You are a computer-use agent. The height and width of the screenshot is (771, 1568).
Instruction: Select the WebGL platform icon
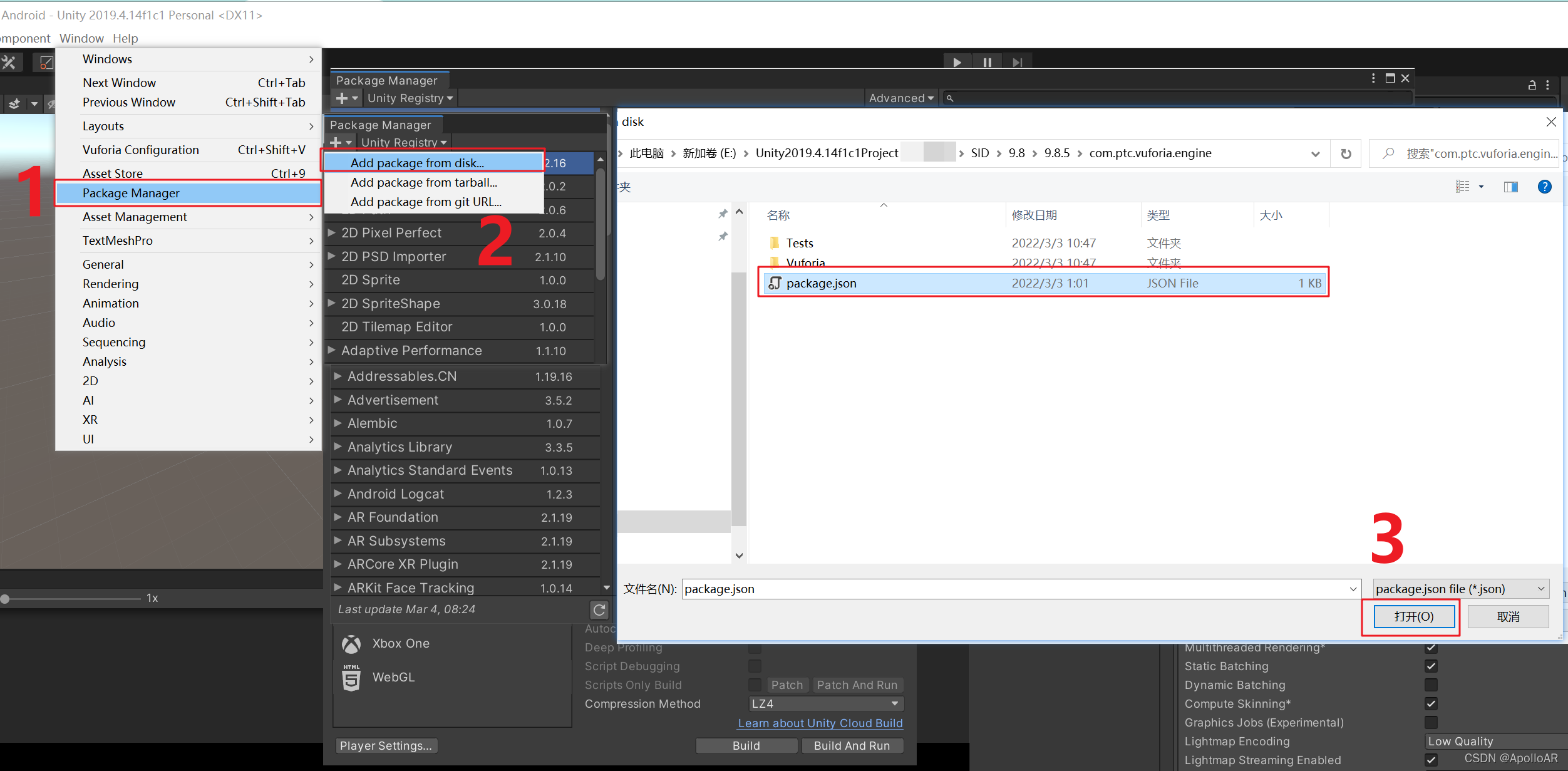[x=351, y=678]
